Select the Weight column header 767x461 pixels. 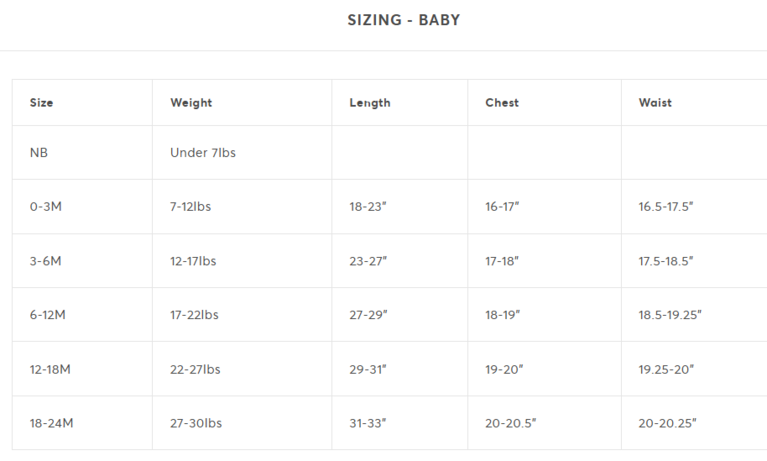click(191, 103)
